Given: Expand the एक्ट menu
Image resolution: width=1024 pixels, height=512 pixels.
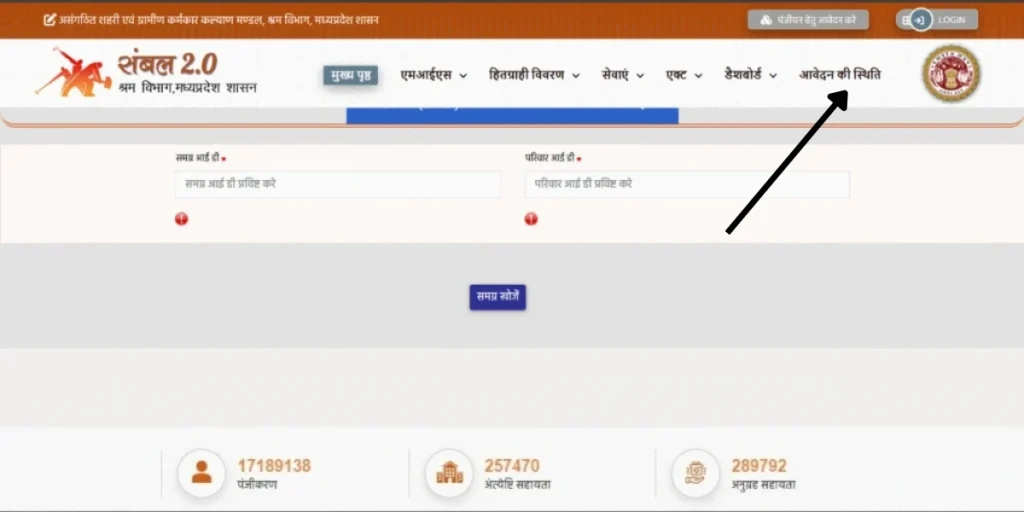Looking at the screenshot, I should 684,75.
